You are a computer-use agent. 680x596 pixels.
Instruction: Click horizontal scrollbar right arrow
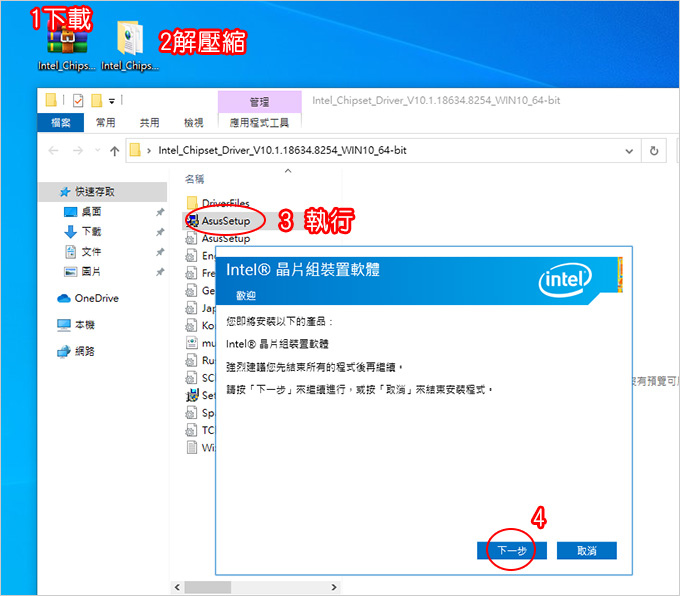point(333,587)
